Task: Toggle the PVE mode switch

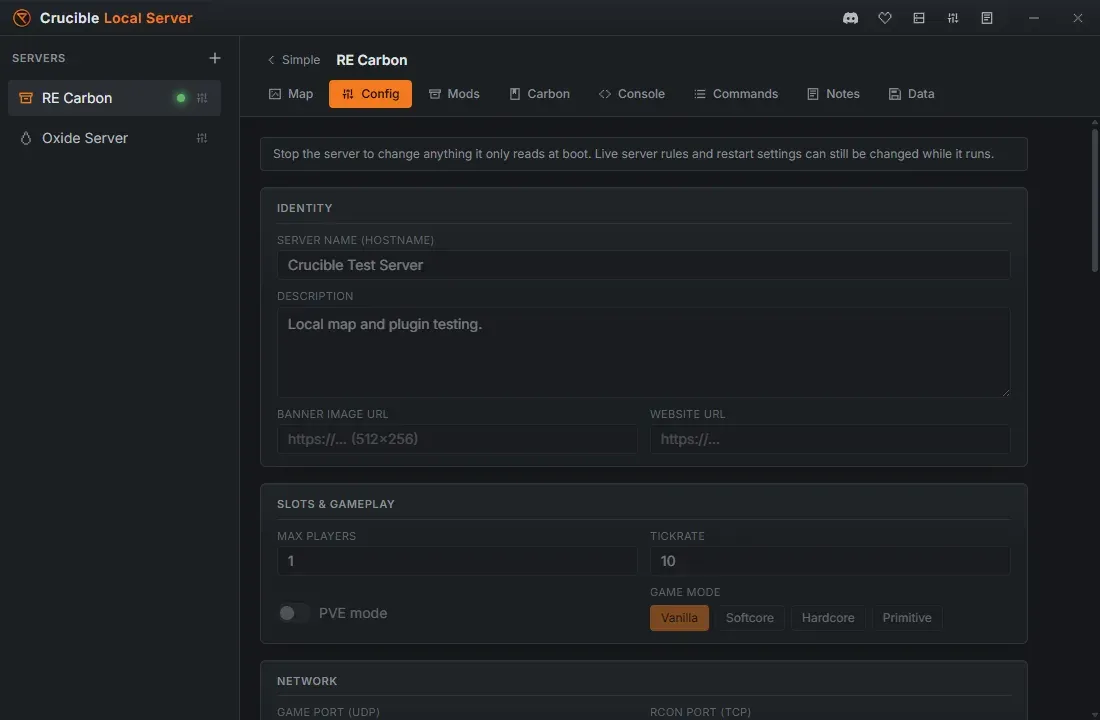Action: click(x=293, y=613)
